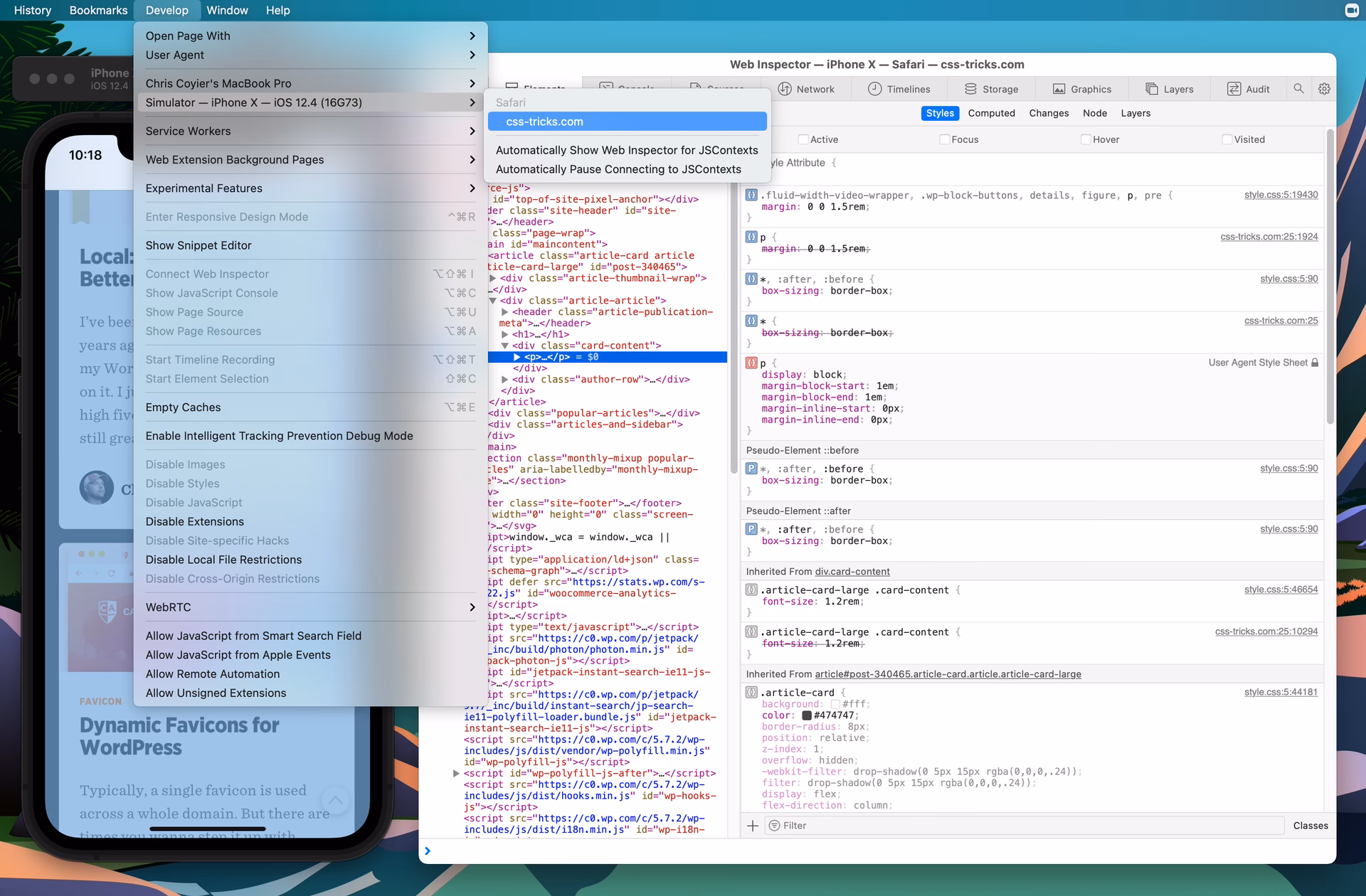Open the style.css:19430 source link
The width and height of the screenshot is (1366, 896).
1281,194
